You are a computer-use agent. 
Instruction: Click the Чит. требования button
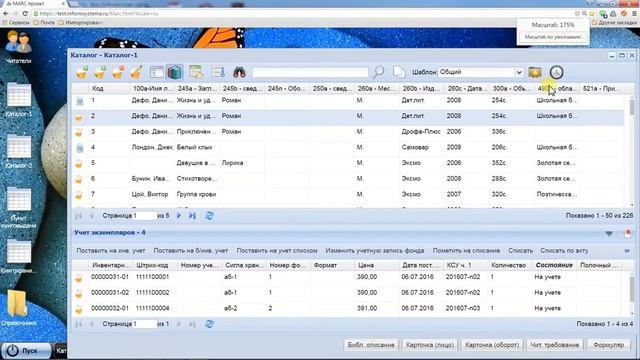click(555, 345)
